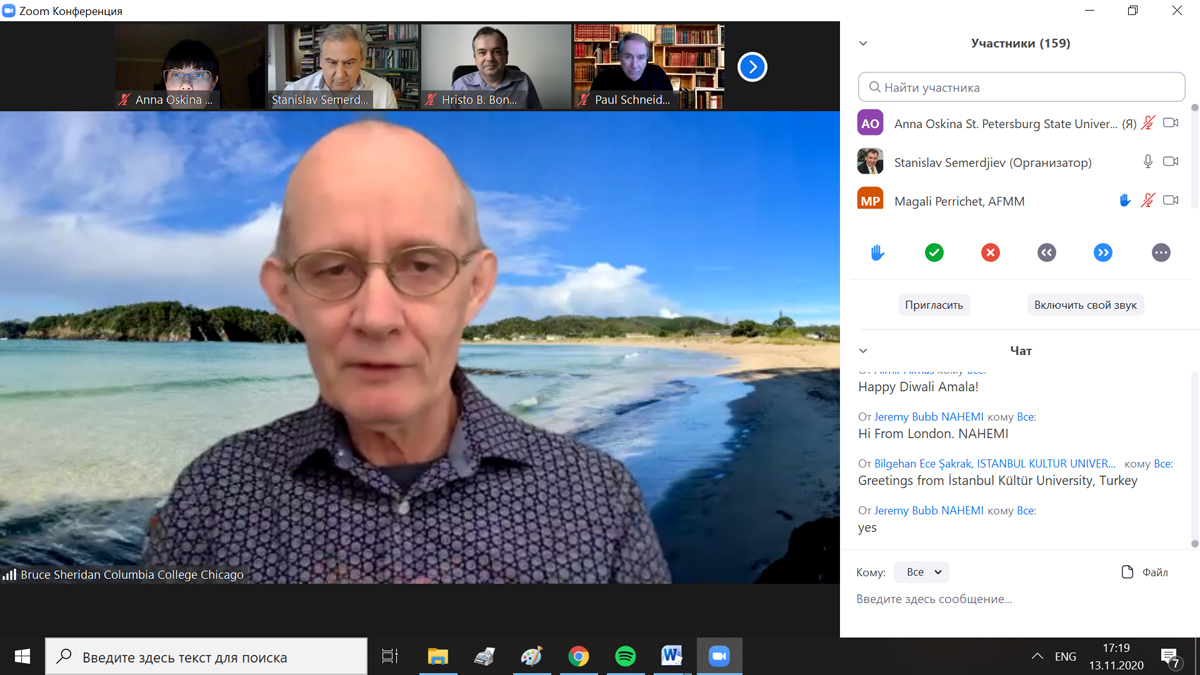
Task: Select Paul Schneider video thumbnail
Action: click(648, 67)
